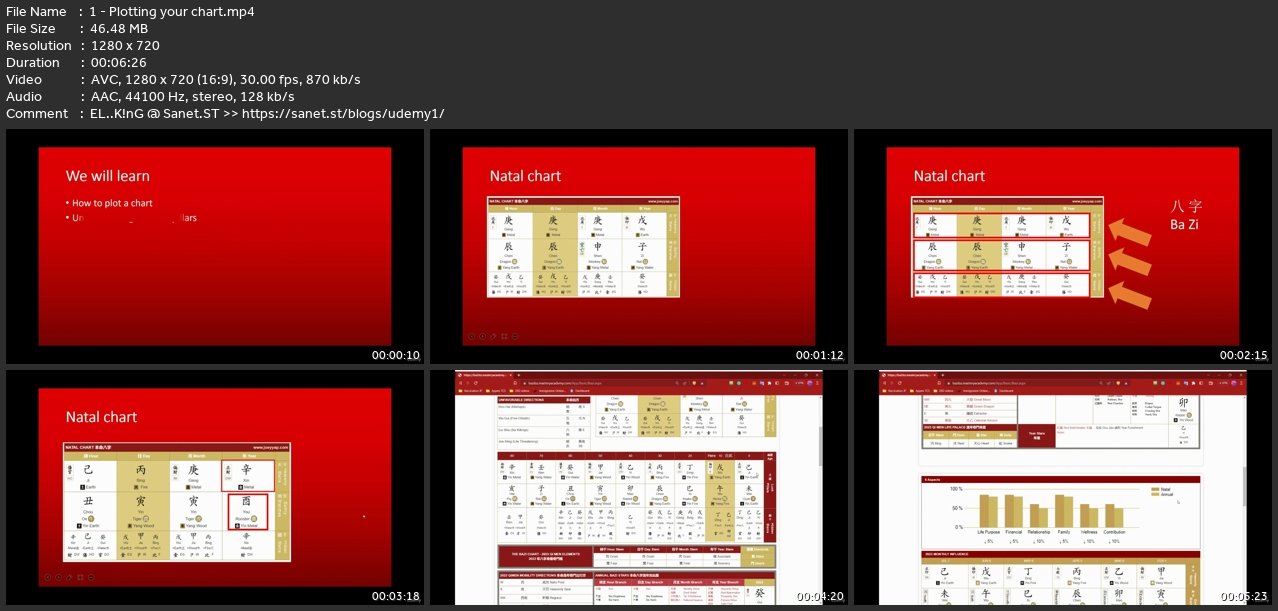
Task: Open the thumbnail at 00:05:23
Action: coord(1063,488)
